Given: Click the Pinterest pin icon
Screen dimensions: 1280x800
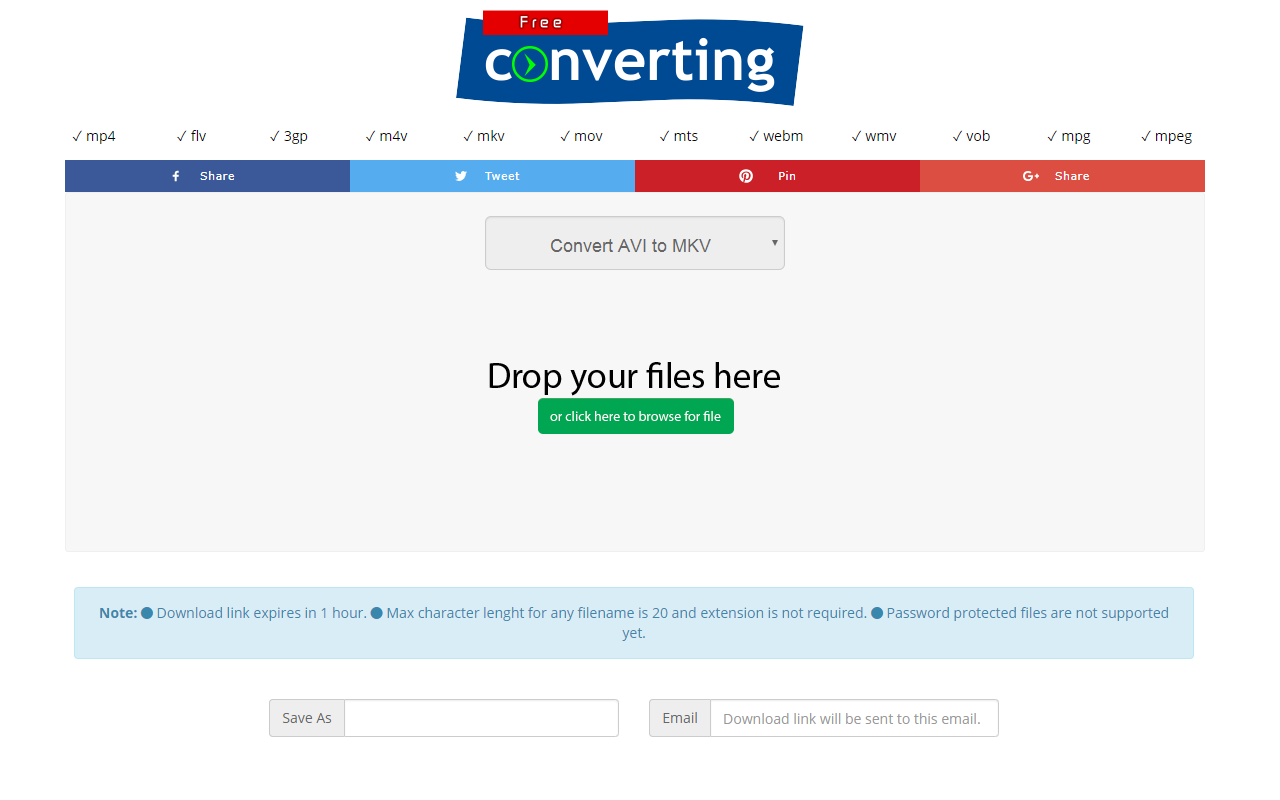Looking at the screenshot, I should click(746, 176).
